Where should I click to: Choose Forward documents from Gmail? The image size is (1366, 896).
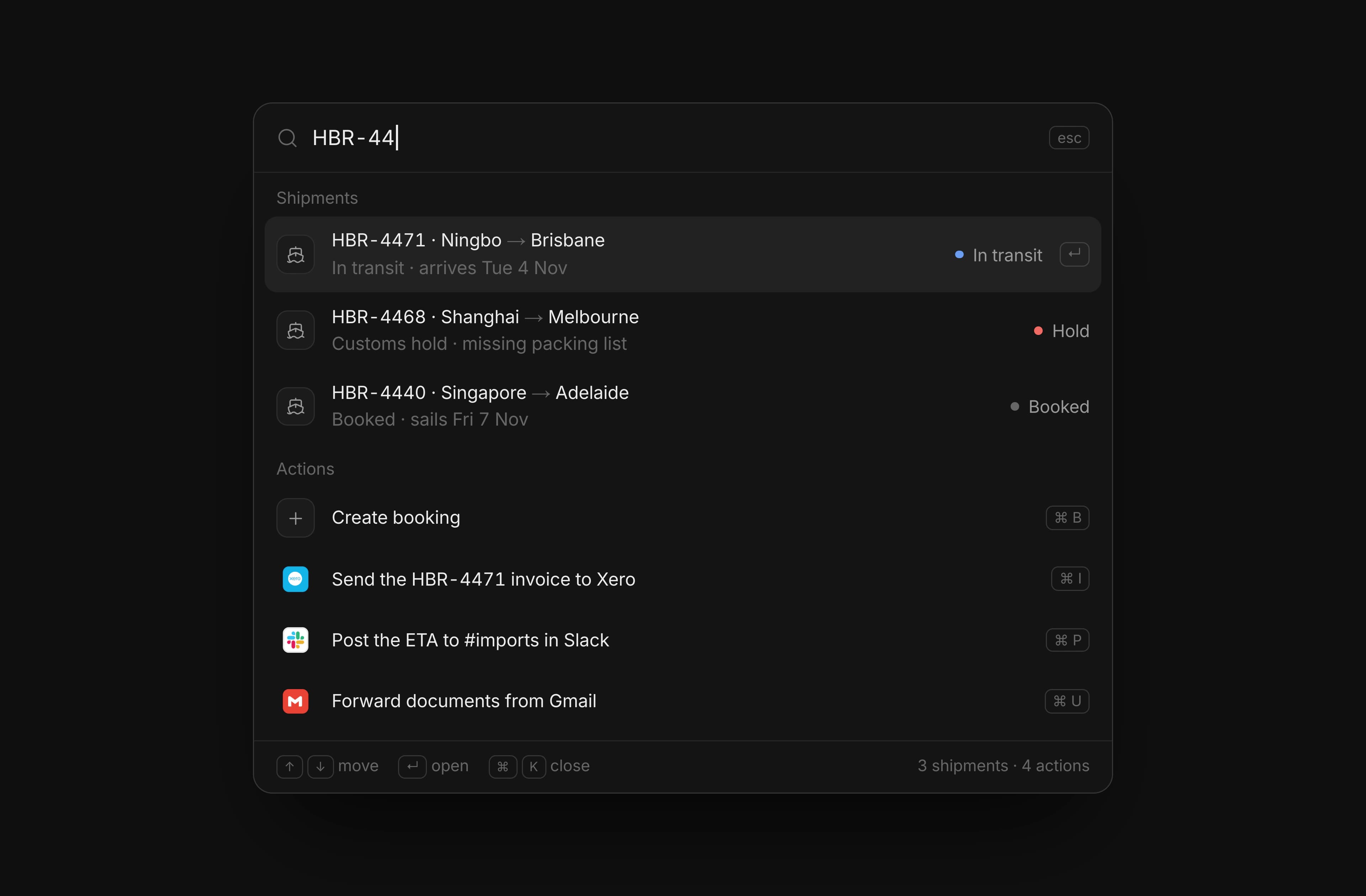682,701
